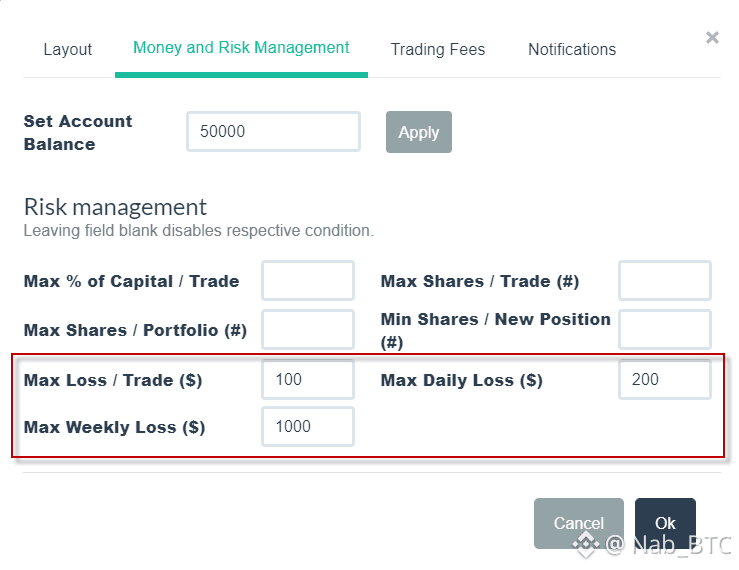Select Money and Risk Management tab

tap(241, 48)
